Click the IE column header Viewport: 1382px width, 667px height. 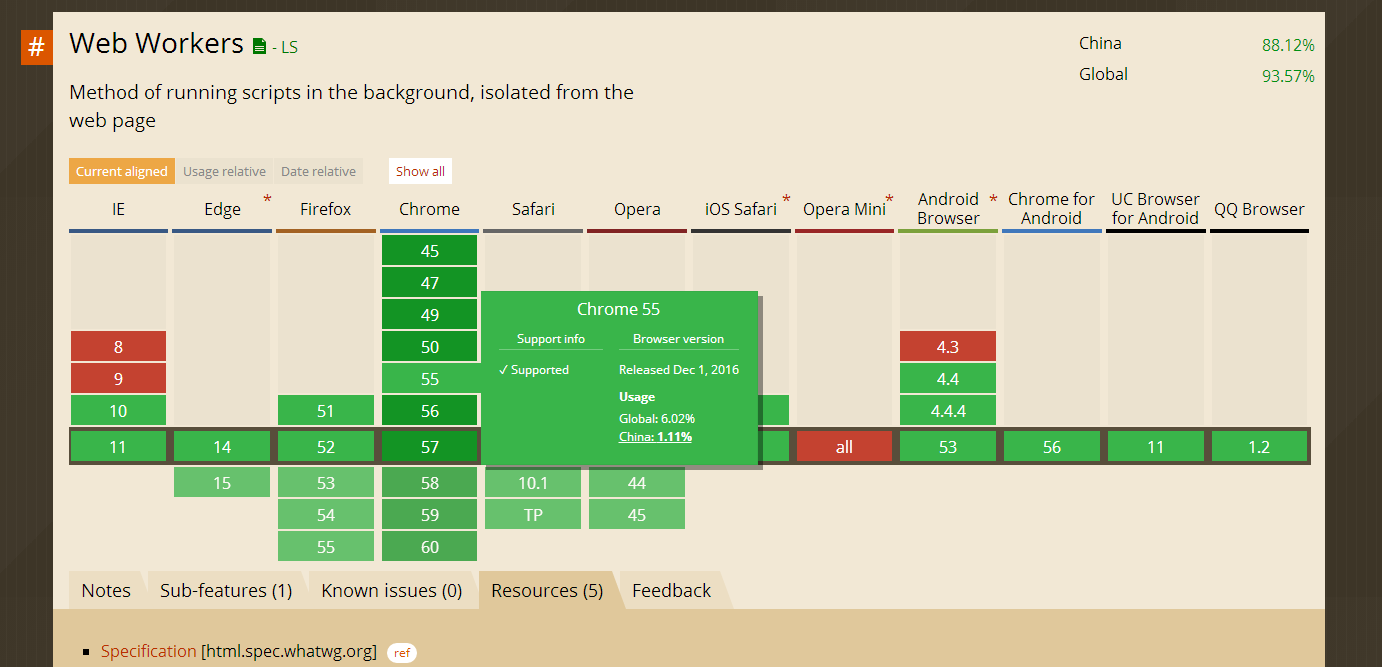click(118, 209)
